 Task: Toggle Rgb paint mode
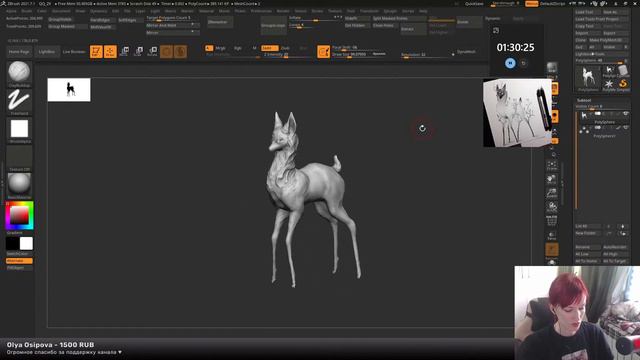pyautogui.click(x=238, y=48)
